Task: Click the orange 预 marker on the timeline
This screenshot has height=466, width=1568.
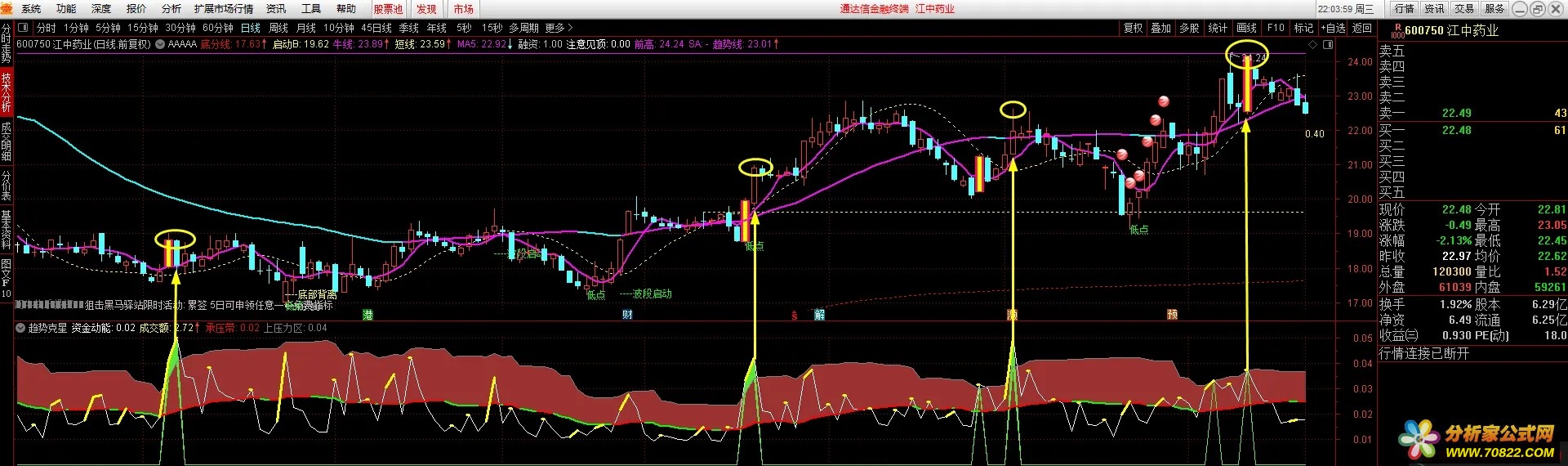Action: tap(1172, 315)
